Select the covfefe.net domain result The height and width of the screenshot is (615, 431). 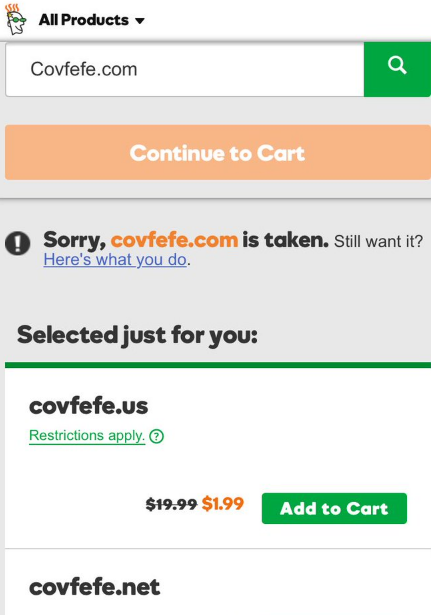tap(95, 587)
